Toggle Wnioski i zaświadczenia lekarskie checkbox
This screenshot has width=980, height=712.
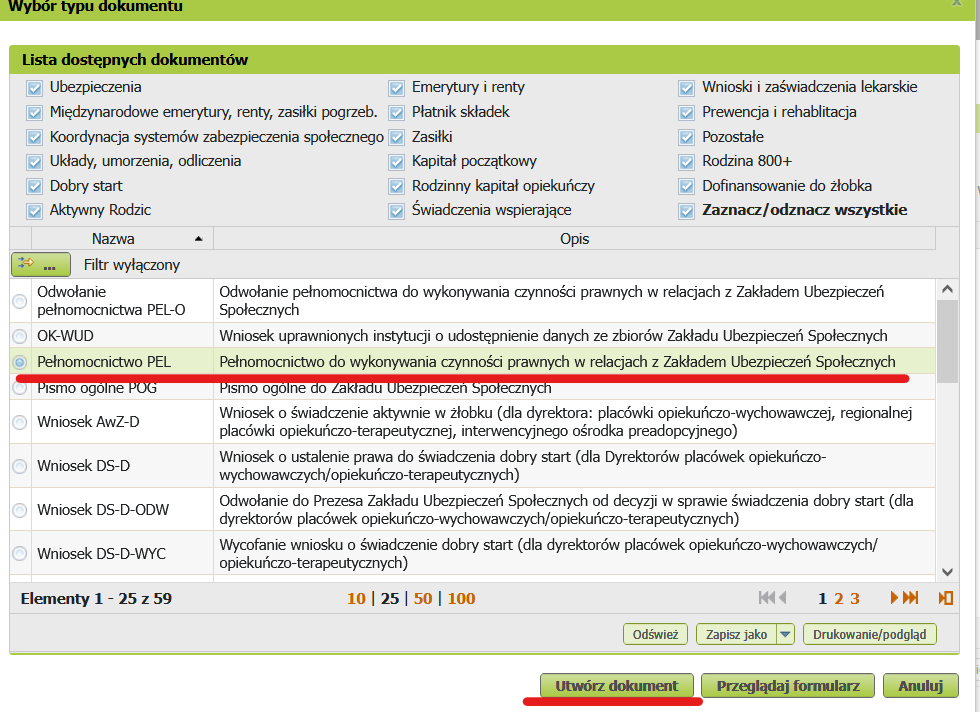pyautogui.click(x=686, y=88)
